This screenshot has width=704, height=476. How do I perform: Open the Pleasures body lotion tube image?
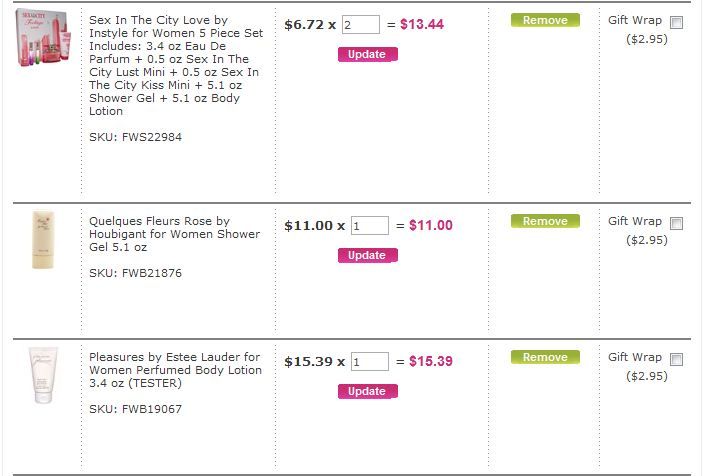pos(44,375)
